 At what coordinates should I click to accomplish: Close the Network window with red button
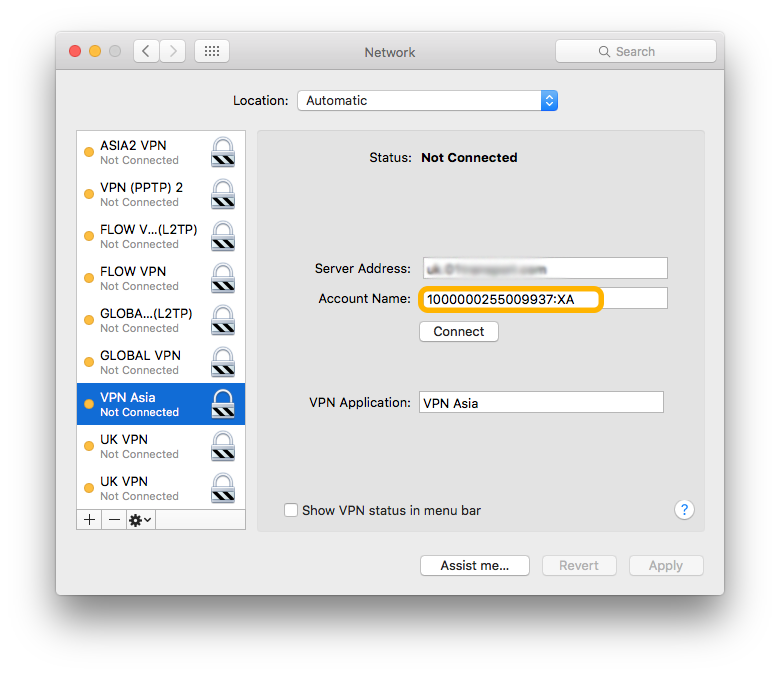tap(75, 51)
